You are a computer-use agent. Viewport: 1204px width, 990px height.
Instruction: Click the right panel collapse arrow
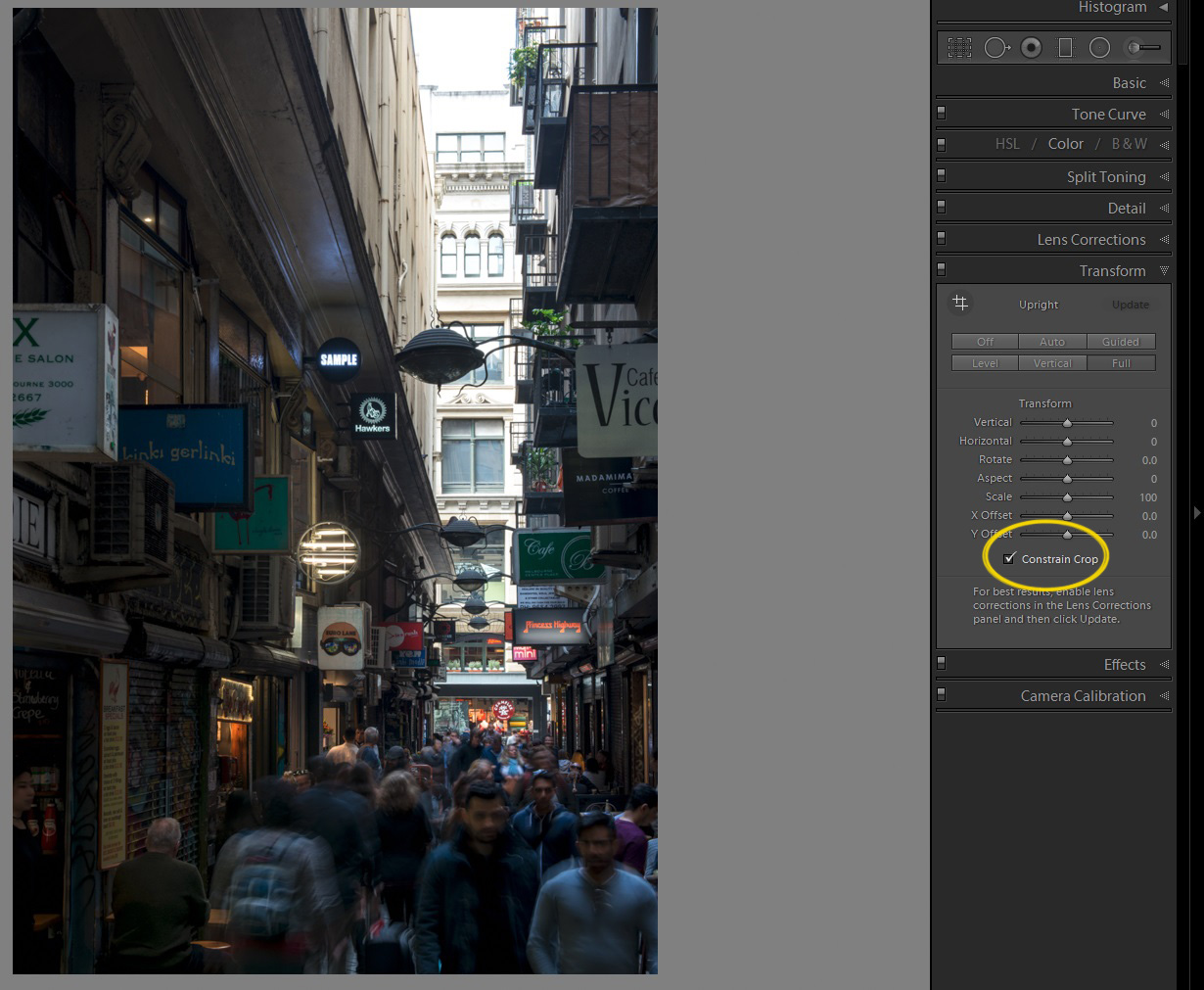tap(1196, 512)
